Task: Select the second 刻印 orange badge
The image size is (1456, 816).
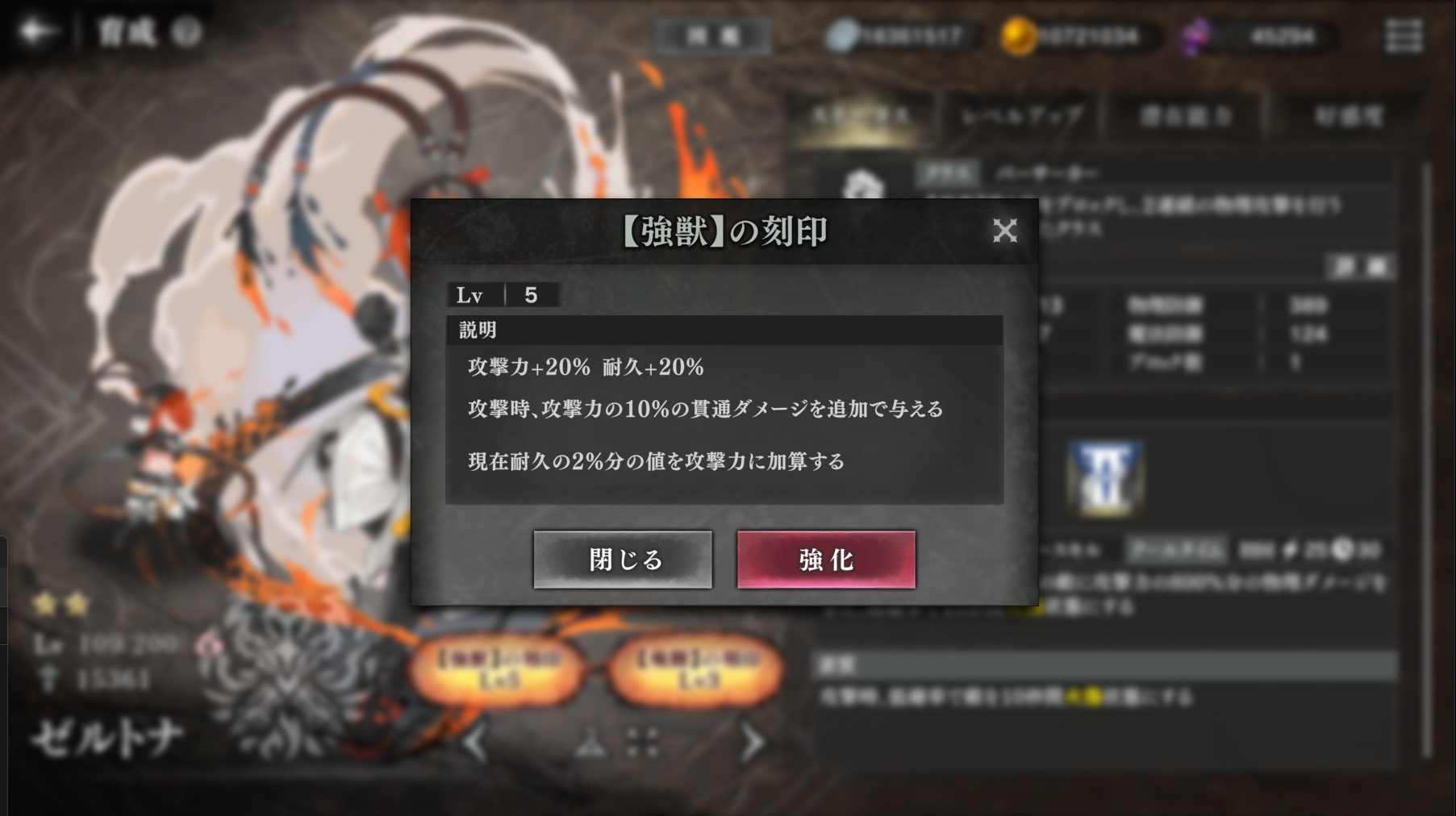Action: 695,668
